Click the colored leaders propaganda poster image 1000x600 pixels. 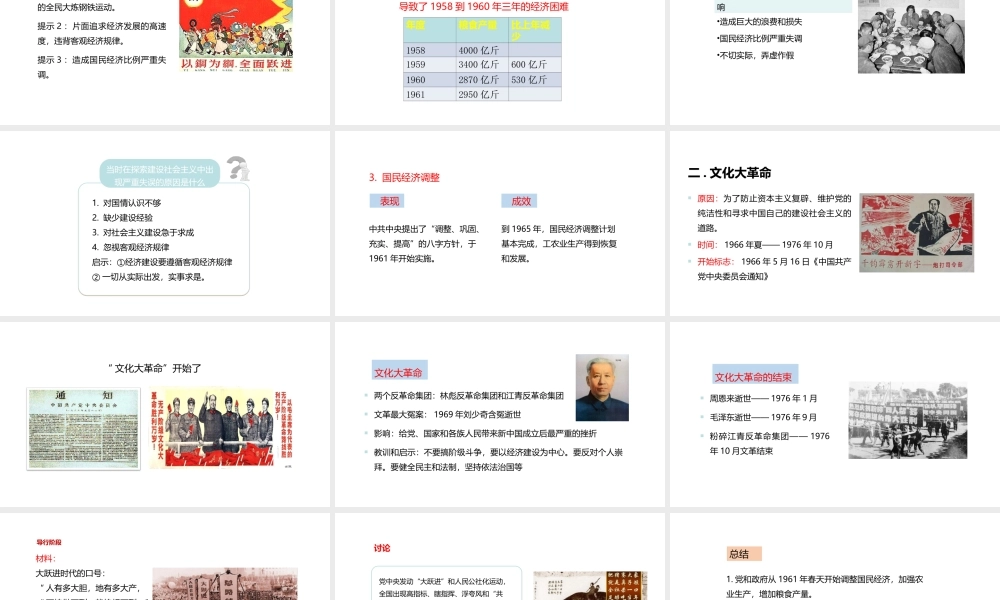click(221, 428)
